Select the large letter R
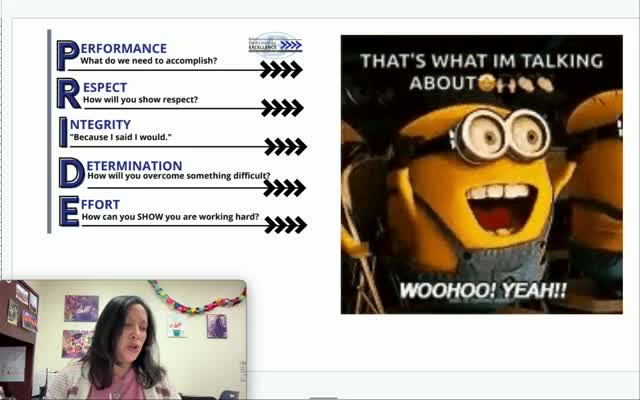Image resolution: width=640 pixels, height=400 pixels. click(68, 94)
